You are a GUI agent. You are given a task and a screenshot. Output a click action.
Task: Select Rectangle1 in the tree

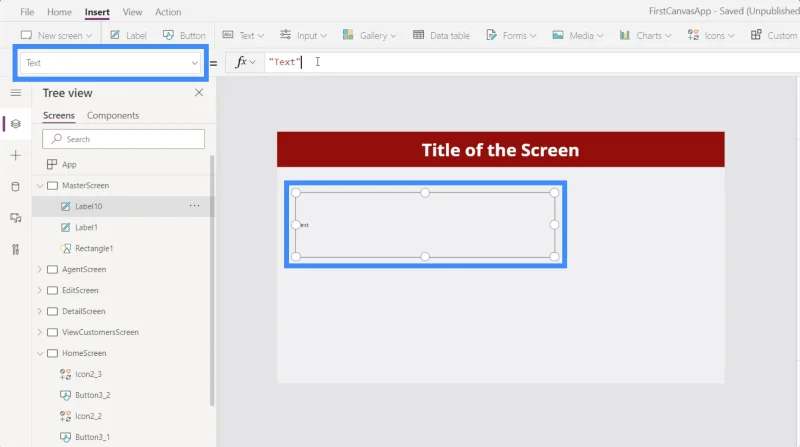point(94,248)
